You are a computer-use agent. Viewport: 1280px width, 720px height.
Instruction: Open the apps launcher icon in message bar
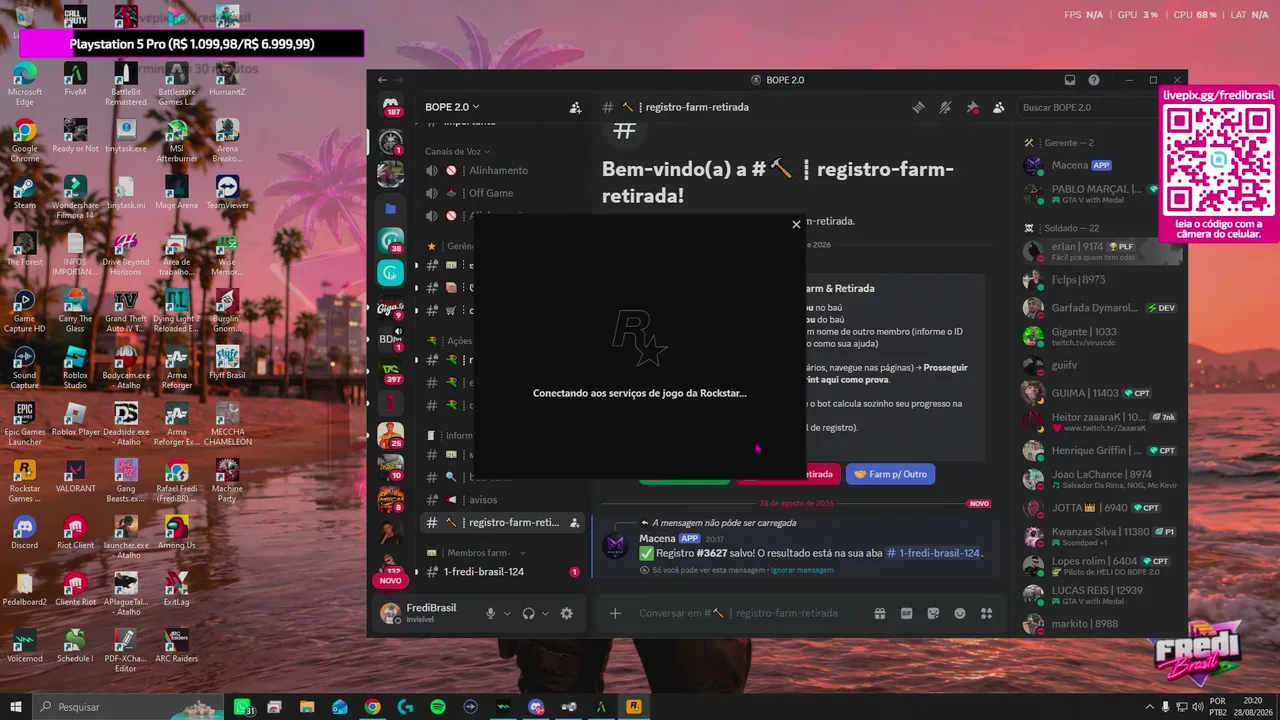tap(986, 613)
